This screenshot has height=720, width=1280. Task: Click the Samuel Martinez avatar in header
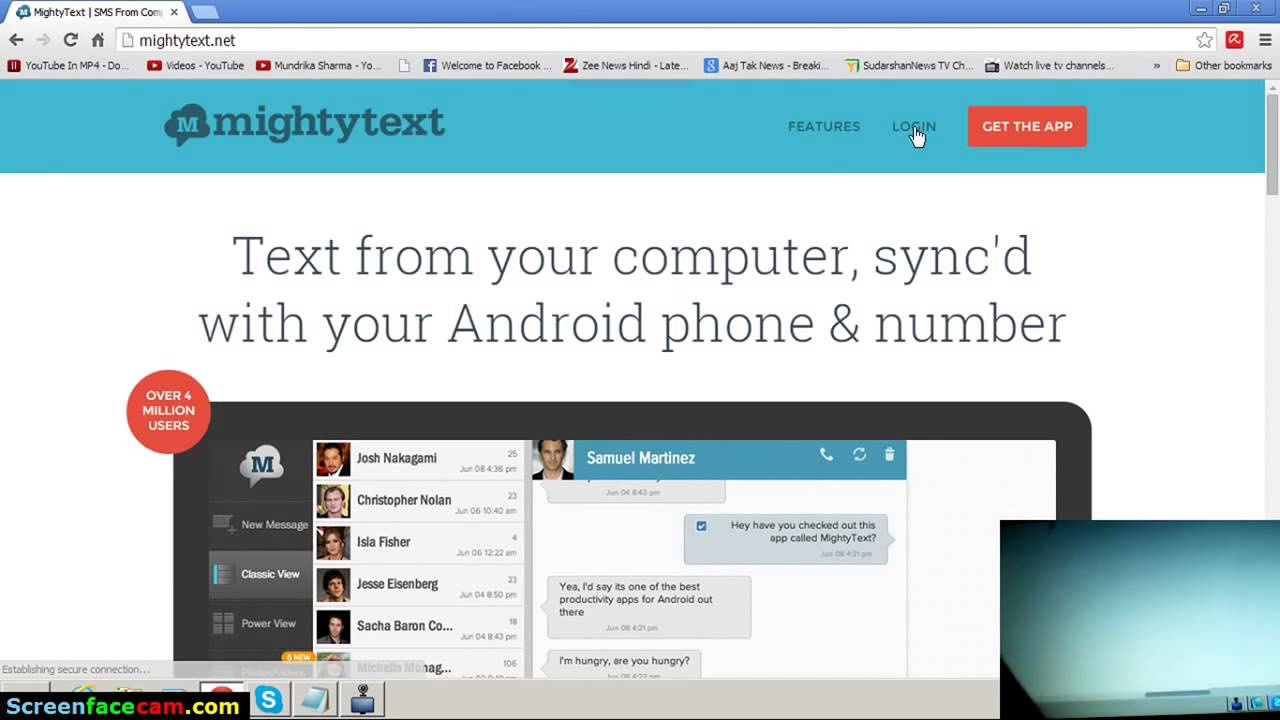[553, 459]
